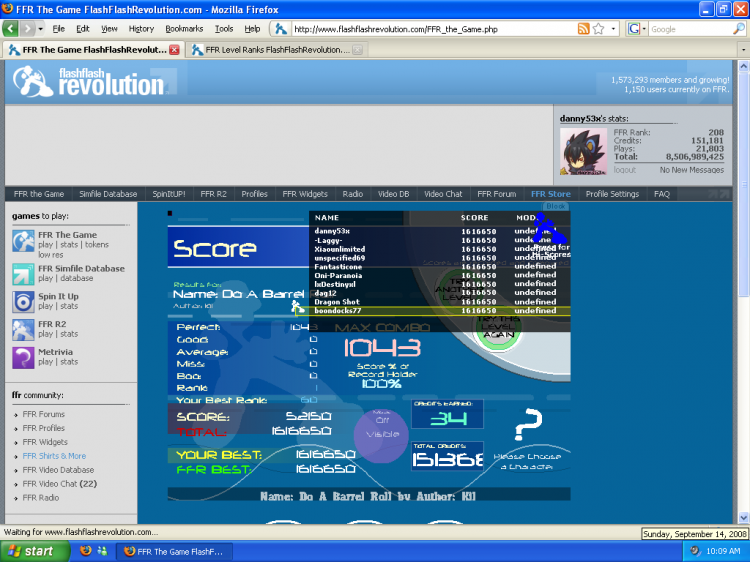Click low res link in sidebar
The image size is (750, 562).
51,254
